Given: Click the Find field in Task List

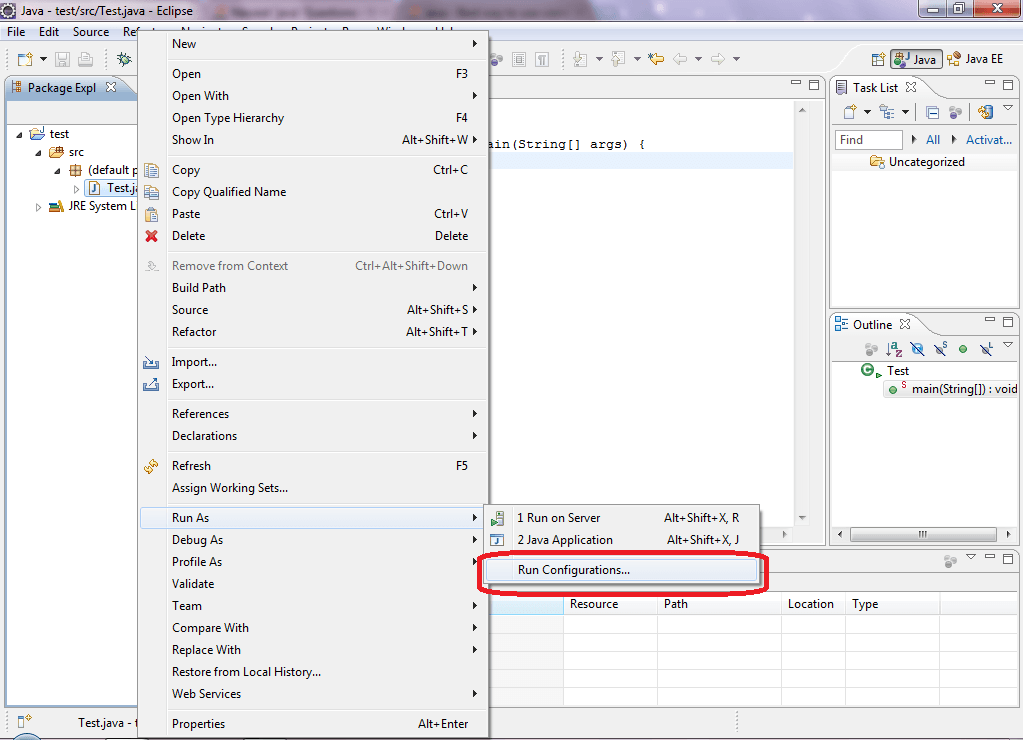Looking at the screenshot, I should pyautogui.click(x=869, y=140).
